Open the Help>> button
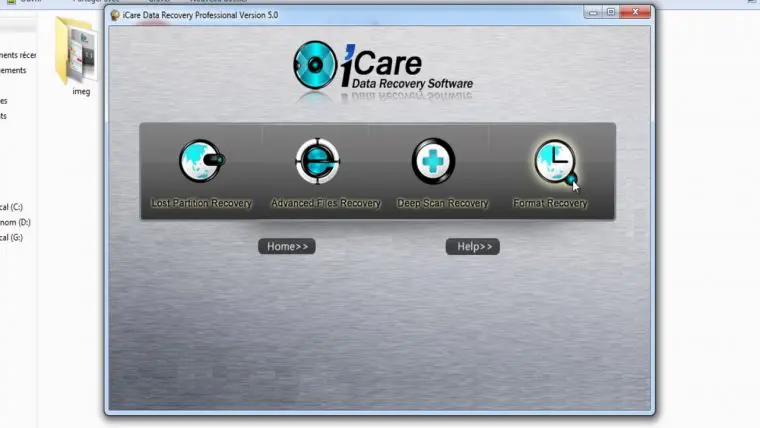 coord(473,246)
